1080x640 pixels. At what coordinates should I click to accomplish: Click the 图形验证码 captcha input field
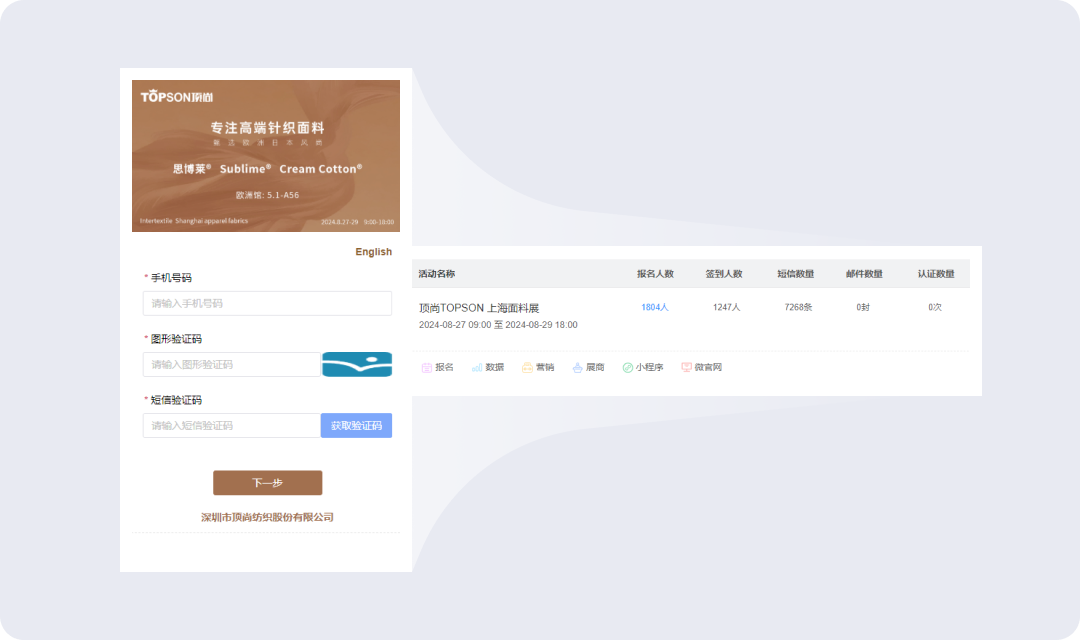pyautogui.click(x=231, y=365)
